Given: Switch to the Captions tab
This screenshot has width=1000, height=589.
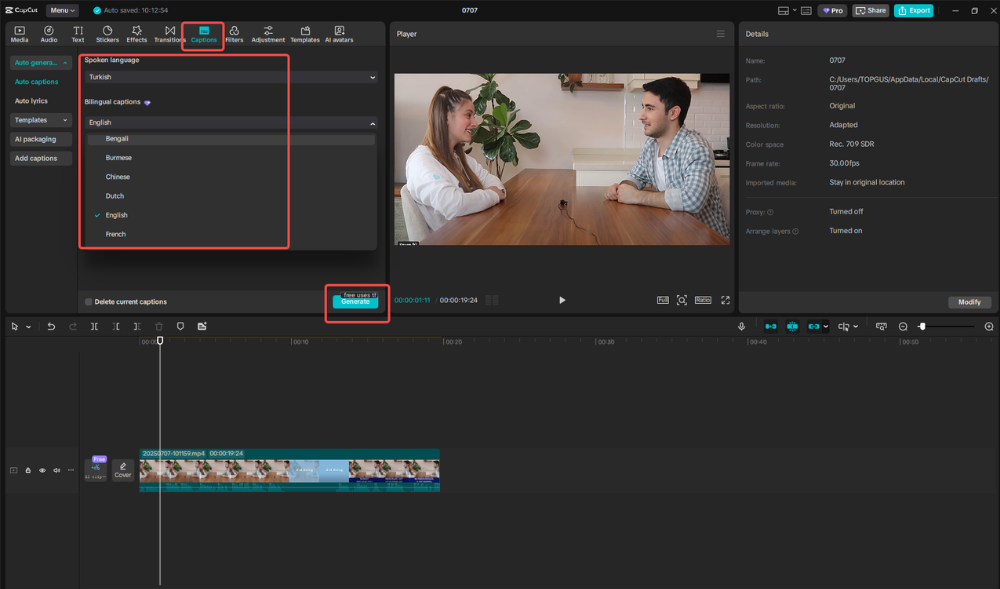Looking at the screenshot, I should (202, 33).
